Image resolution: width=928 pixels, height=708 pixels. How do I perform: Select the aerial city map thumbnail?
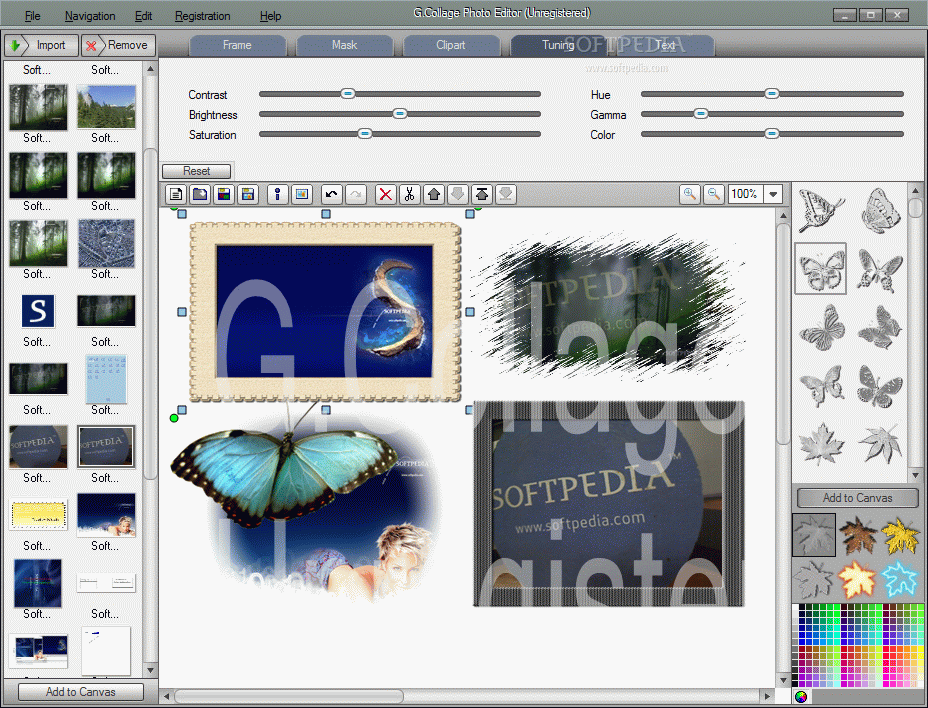point(107,243)
